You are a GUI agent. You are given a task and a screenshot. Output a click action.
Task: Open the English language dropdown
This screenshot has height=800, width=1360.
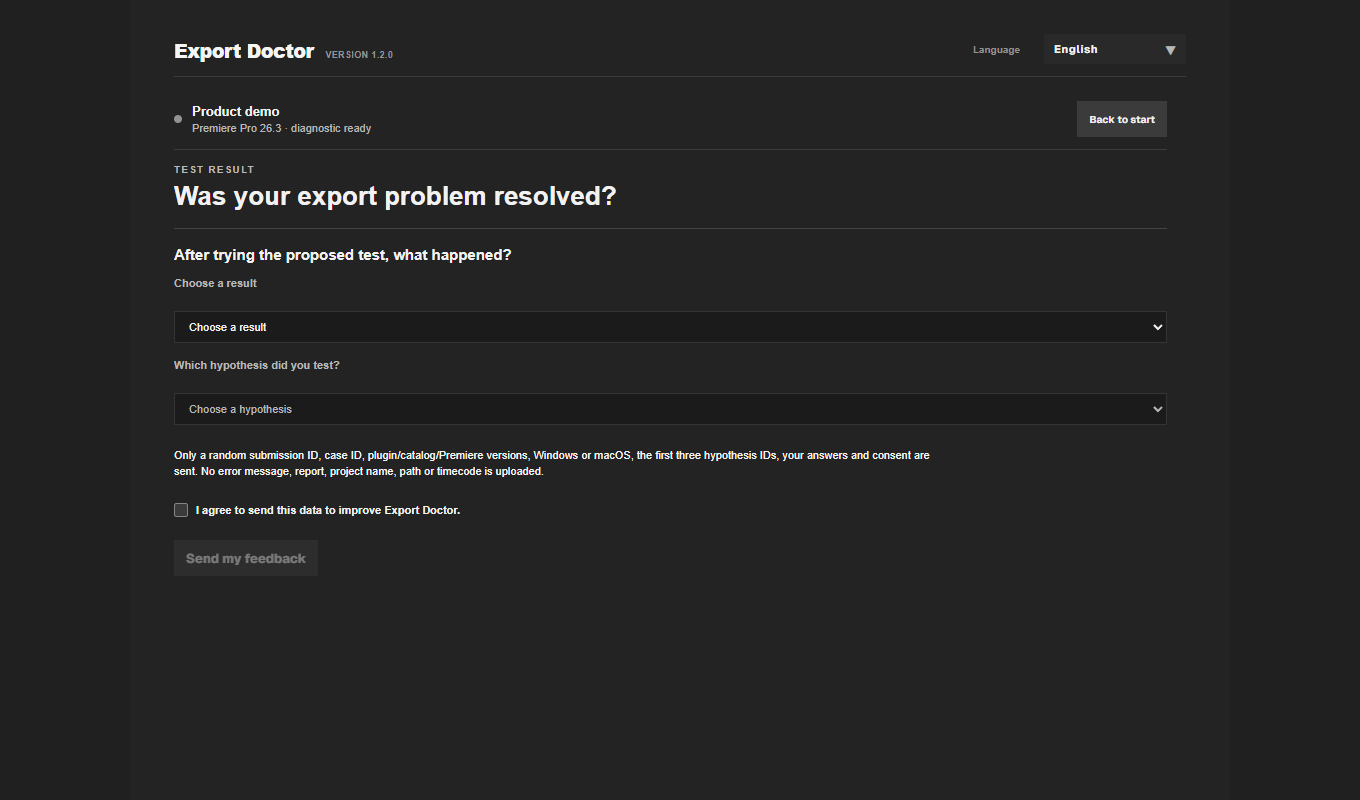click(1114, 49)
